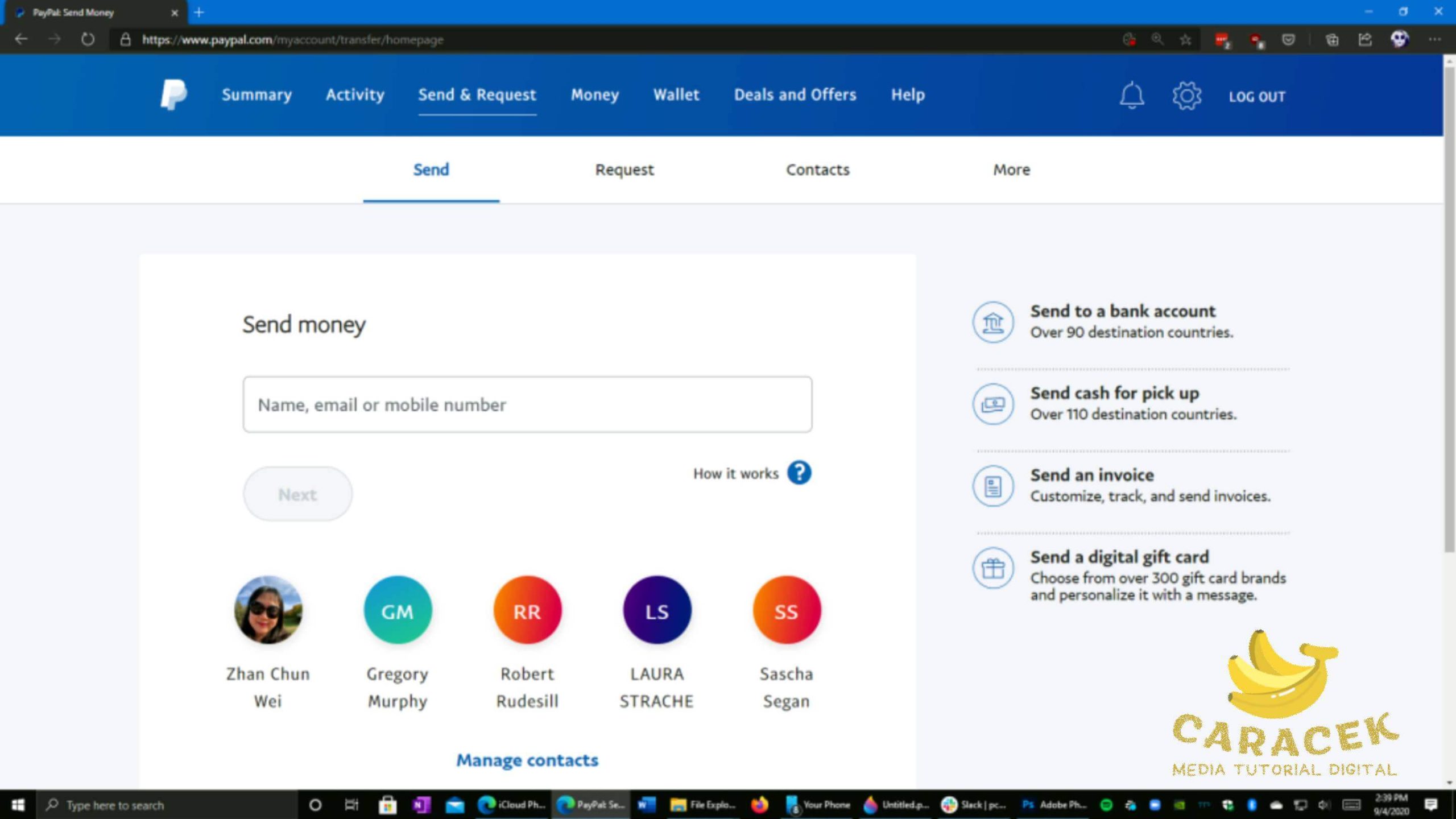Open Microsoft Word from the taskbar

click(x=647, y=804)
